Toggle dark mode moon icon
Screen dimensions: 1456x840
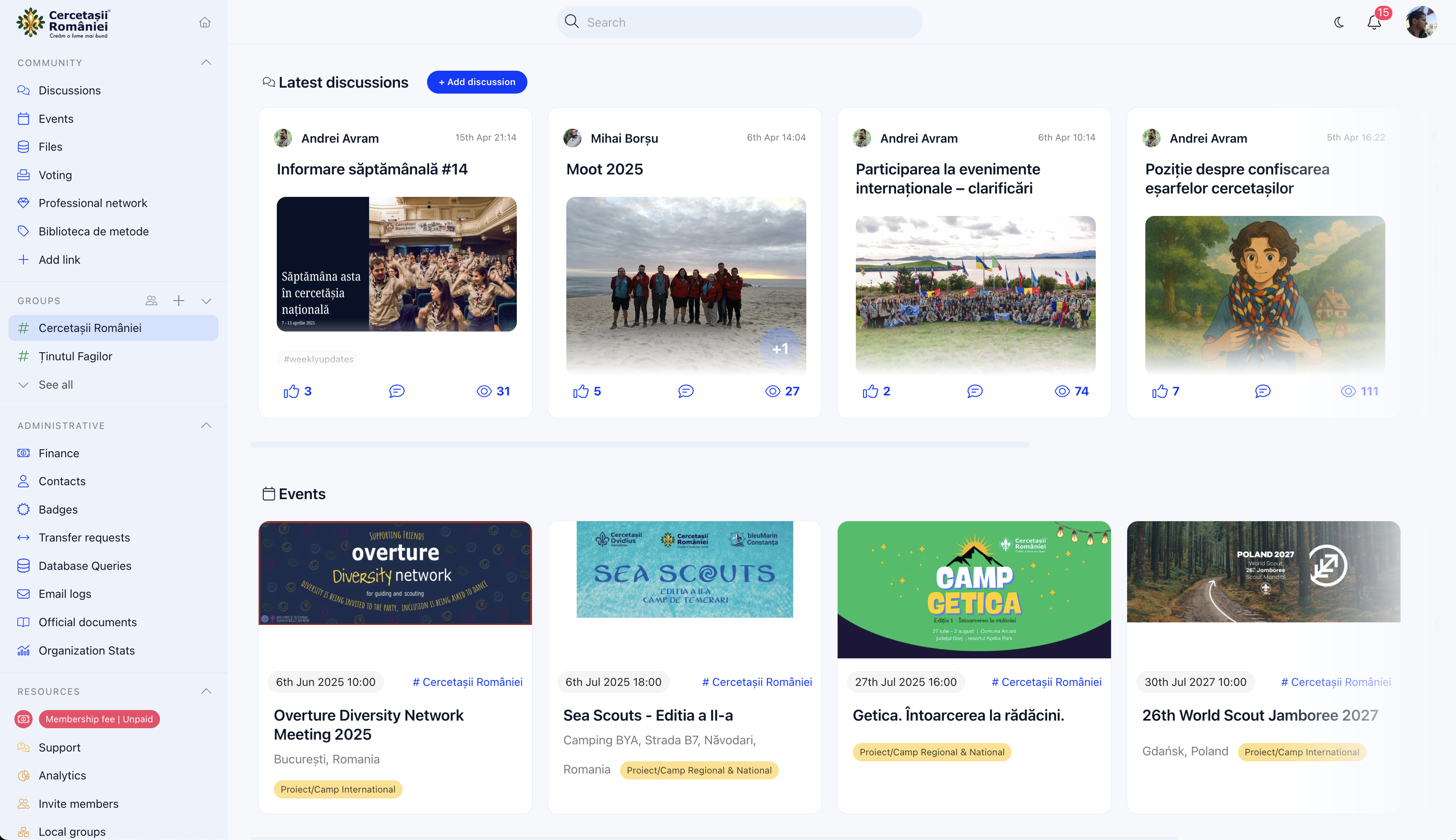tap(1339, 22)
